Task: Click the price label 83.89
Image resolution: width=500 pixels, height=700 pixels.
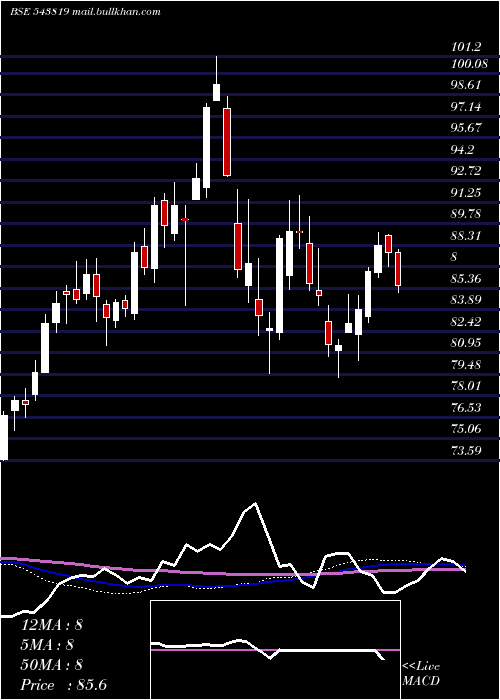Action: pos(466,300)
